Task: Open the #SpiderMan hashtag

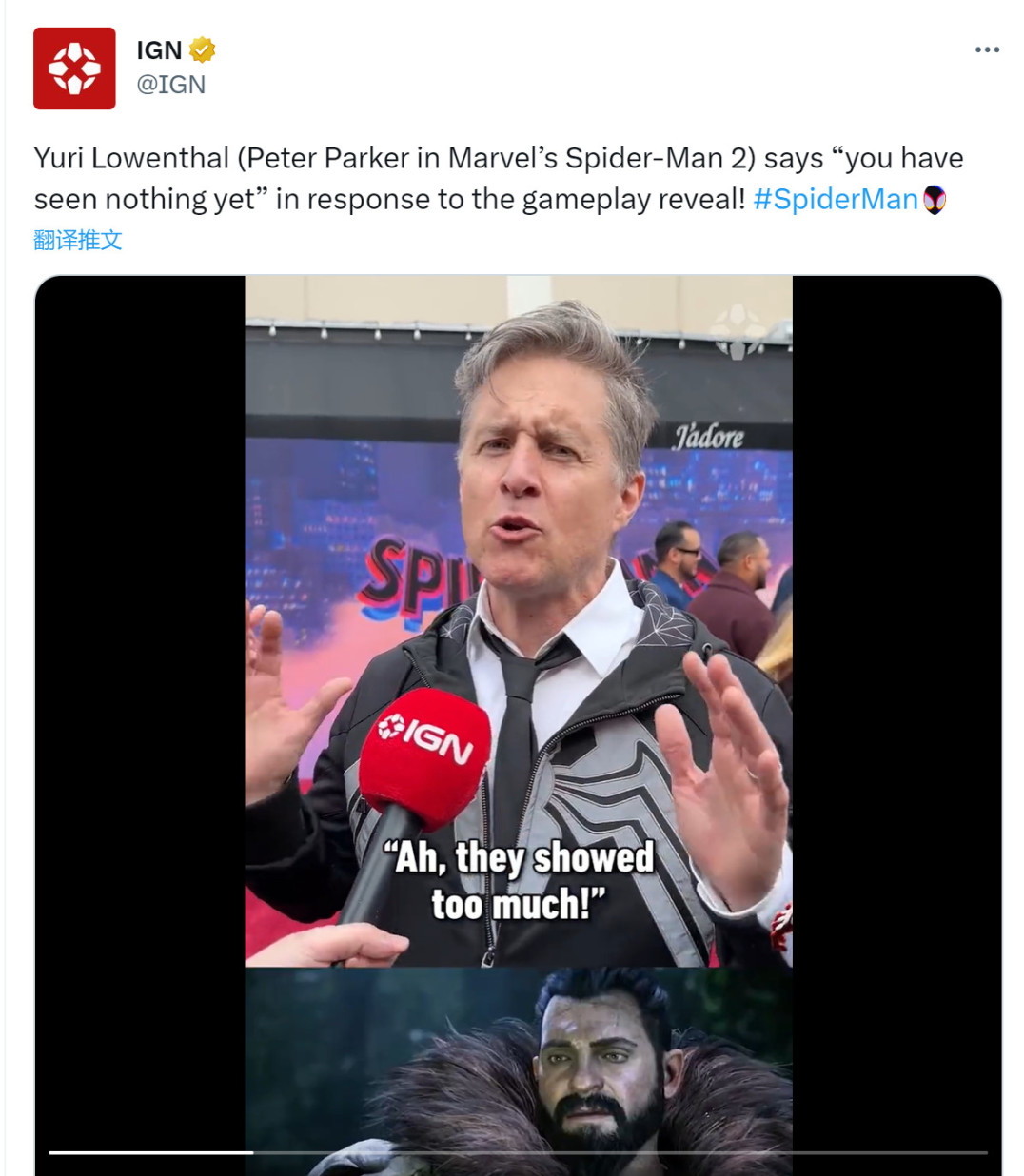Action: click(x=835, y=199)
